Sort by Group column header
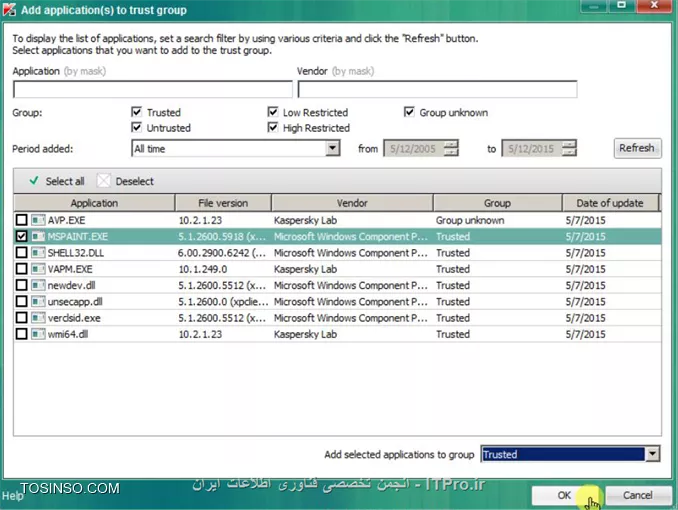The width and height of the screenshot is (678, 510). click(497, 203)
